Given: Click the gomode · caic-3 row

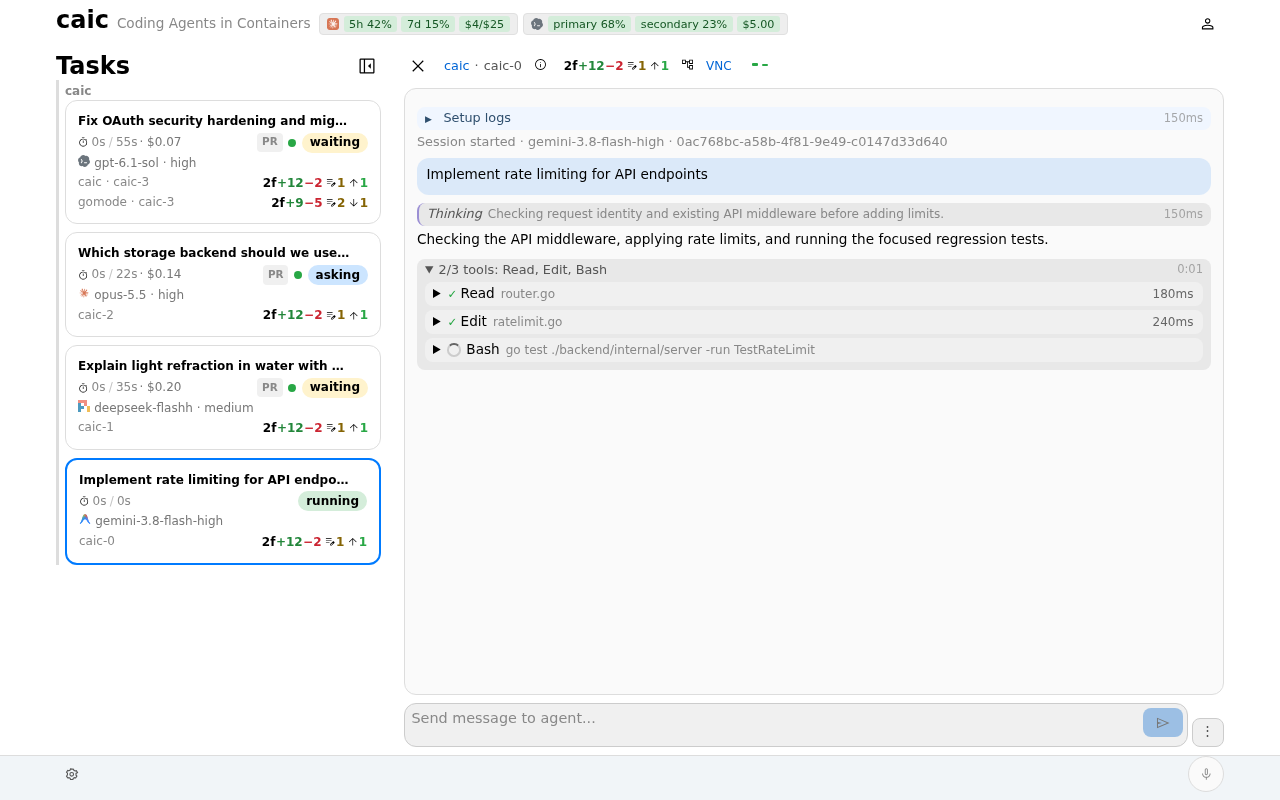Looking at the screenshot, I should [x=223, y=203].
